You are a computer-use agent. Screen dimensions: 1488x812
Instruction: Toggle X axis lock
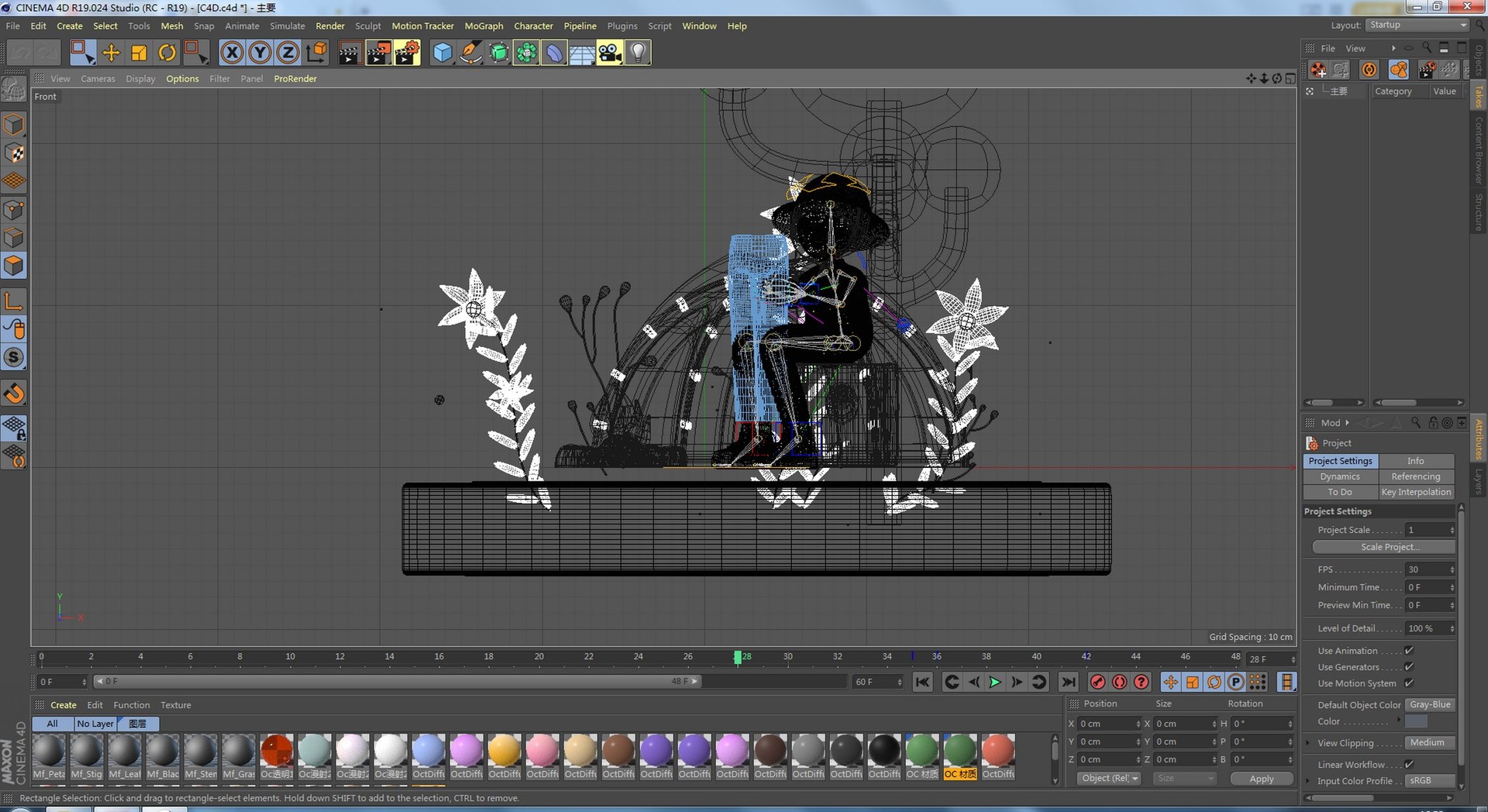(x=232, y=53)
